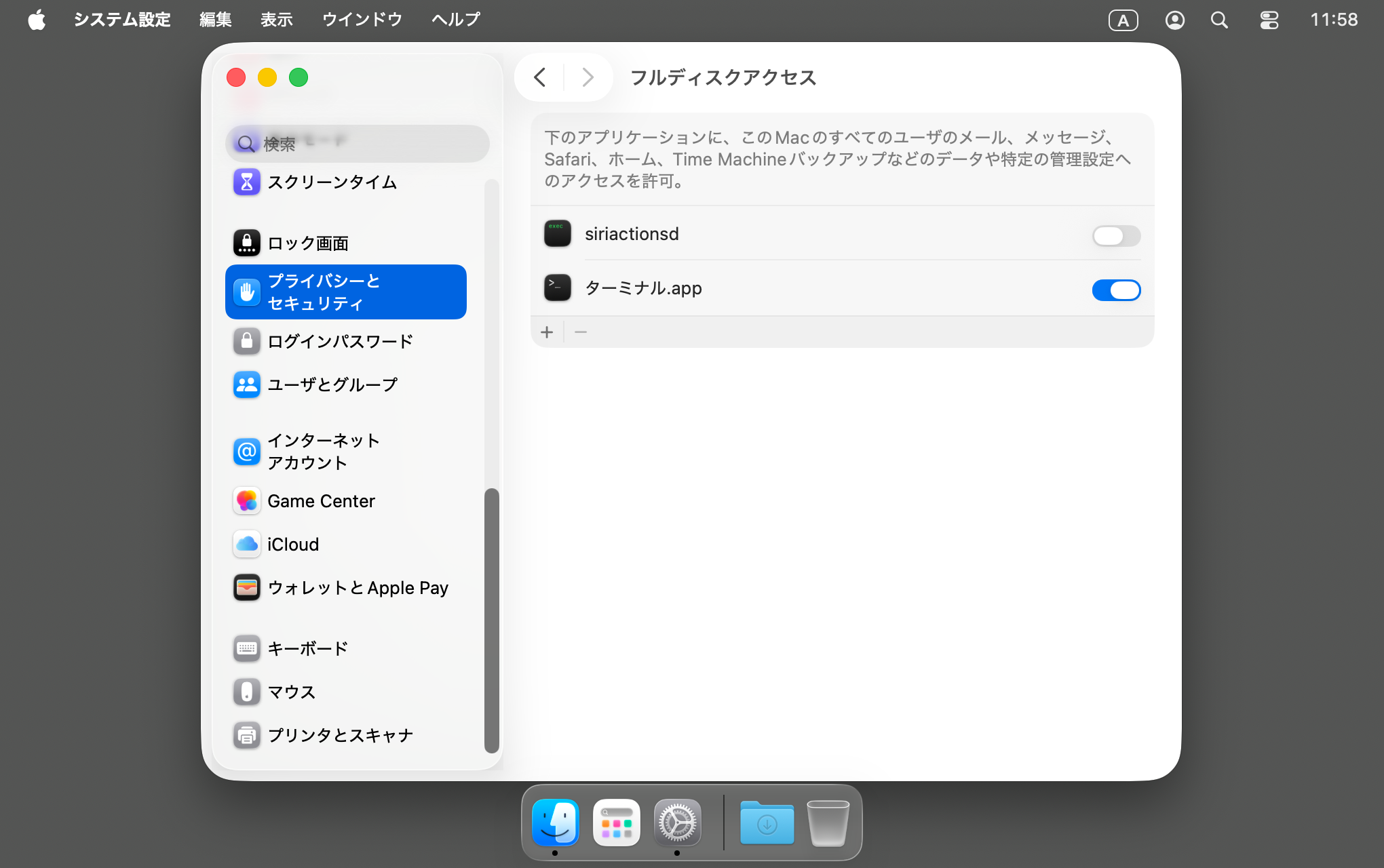
Task: Open Screen Time (スクリーンタイム) in sidebar
Action: coord(331,182)
